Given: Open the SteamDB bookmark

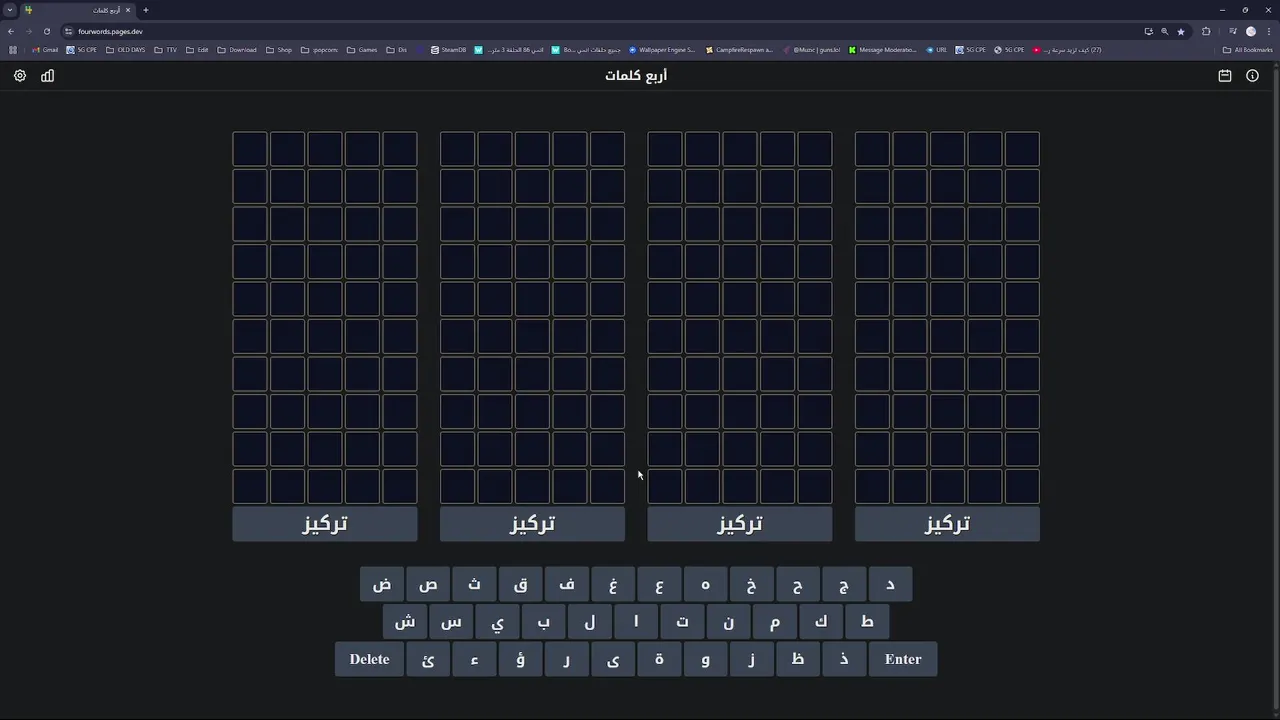Looking at the screenshot, I should [x=448, y=50].
